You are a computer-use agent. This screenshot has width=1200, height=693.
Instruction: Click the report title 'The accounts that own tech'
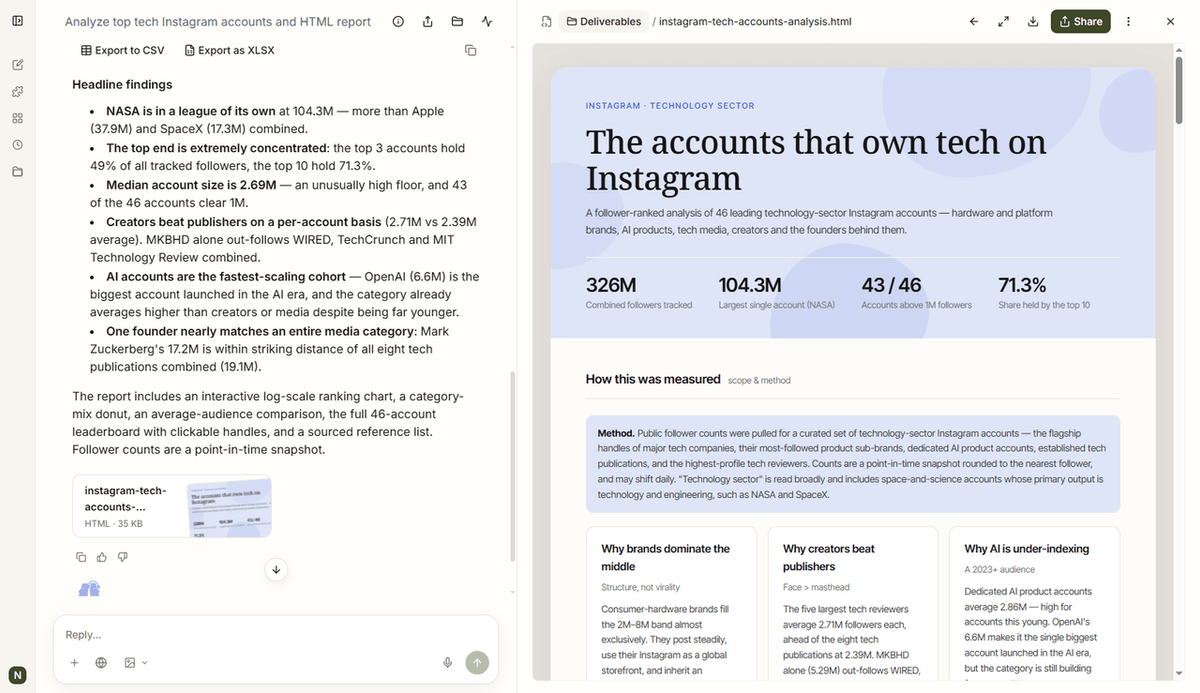coord(816,159)
